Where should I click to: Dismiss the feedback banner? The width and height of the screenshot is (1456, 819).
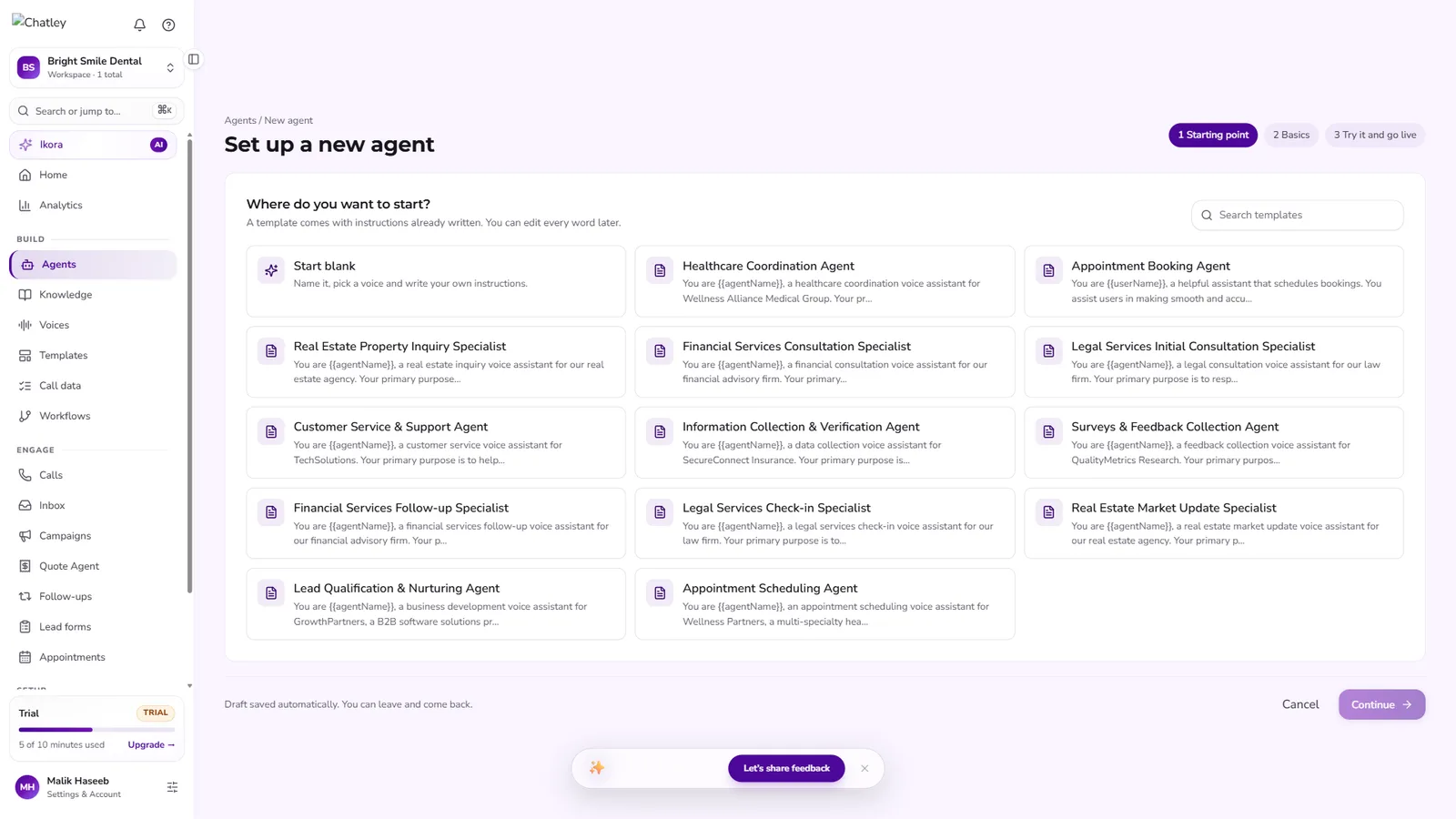pyautogui.click(x=864, y=769)
